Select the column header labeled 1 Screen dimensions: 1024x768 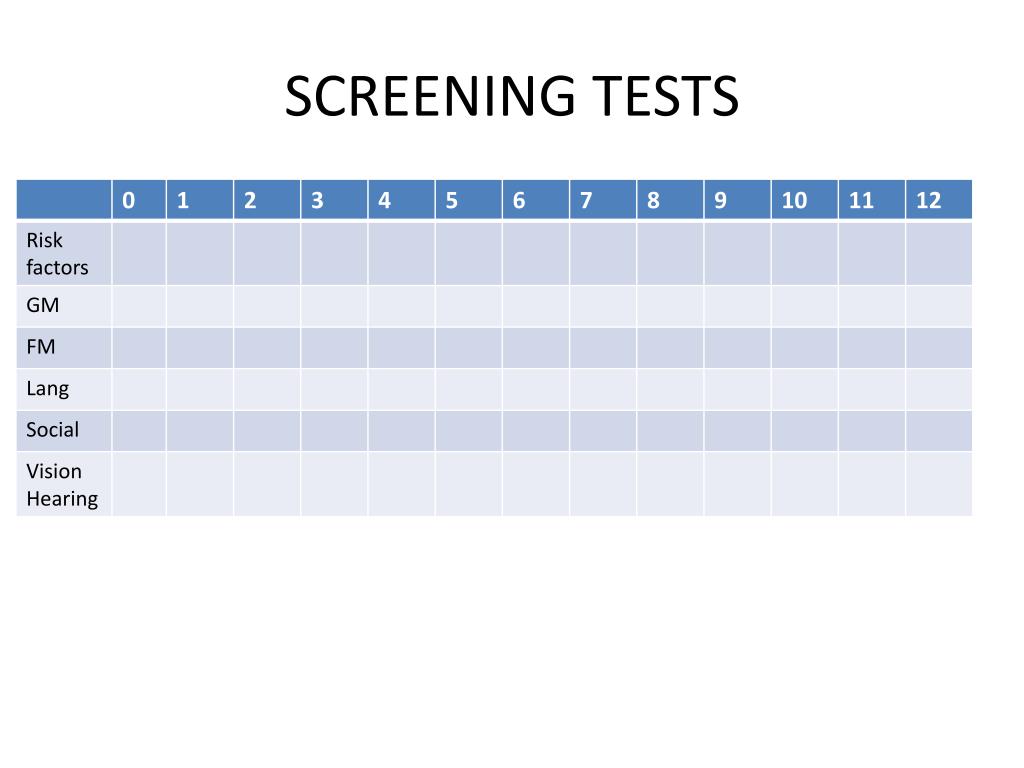point(200,199)
